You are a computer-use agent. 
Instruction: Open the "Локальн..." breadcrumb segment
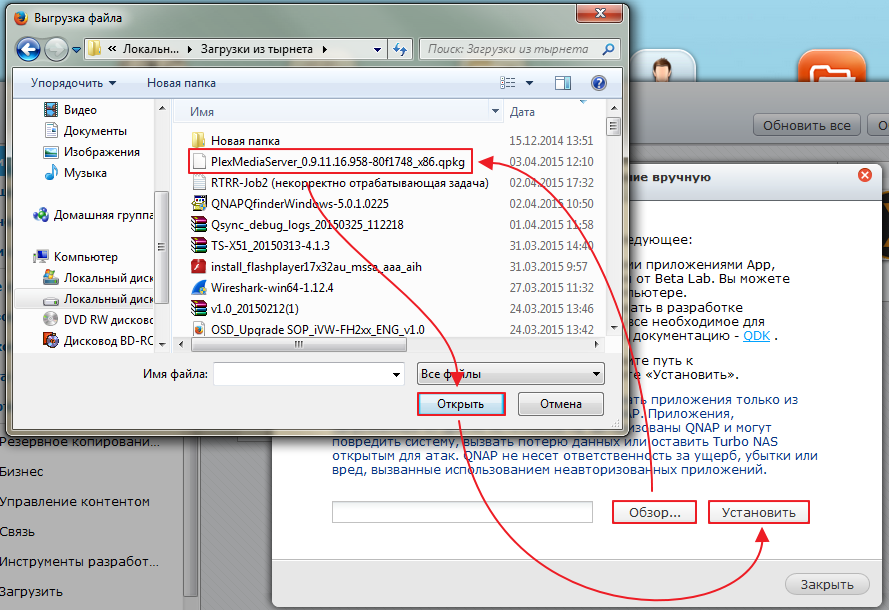pyautogui.click(x=150, y=49)
